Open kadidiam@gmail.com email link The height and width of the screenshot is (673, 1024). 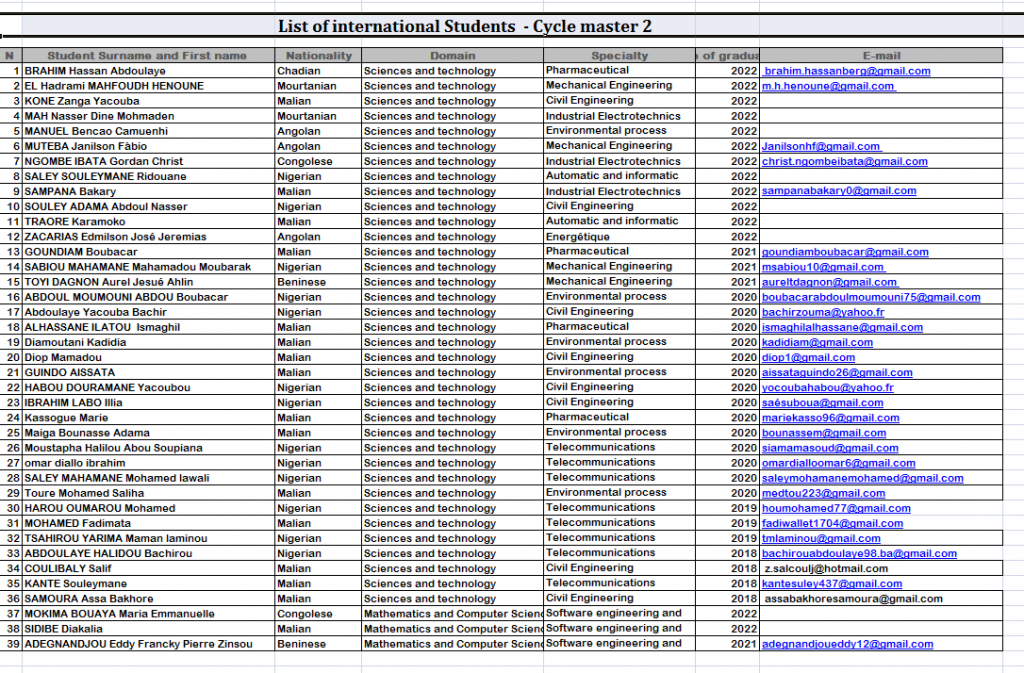click(817, 342)
